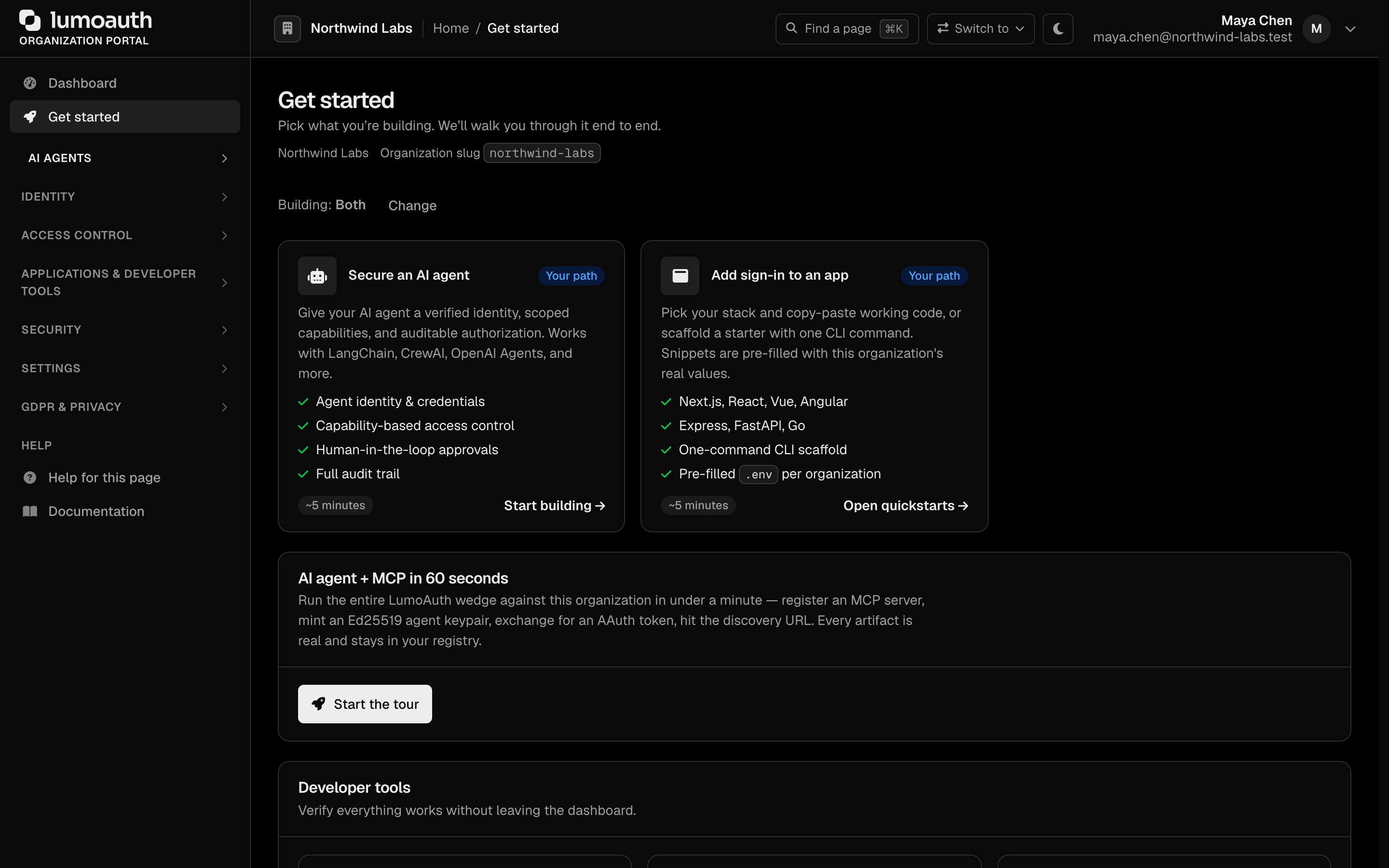
Task: Expand the SECURITY section
Action: click(x=125, y=330)
